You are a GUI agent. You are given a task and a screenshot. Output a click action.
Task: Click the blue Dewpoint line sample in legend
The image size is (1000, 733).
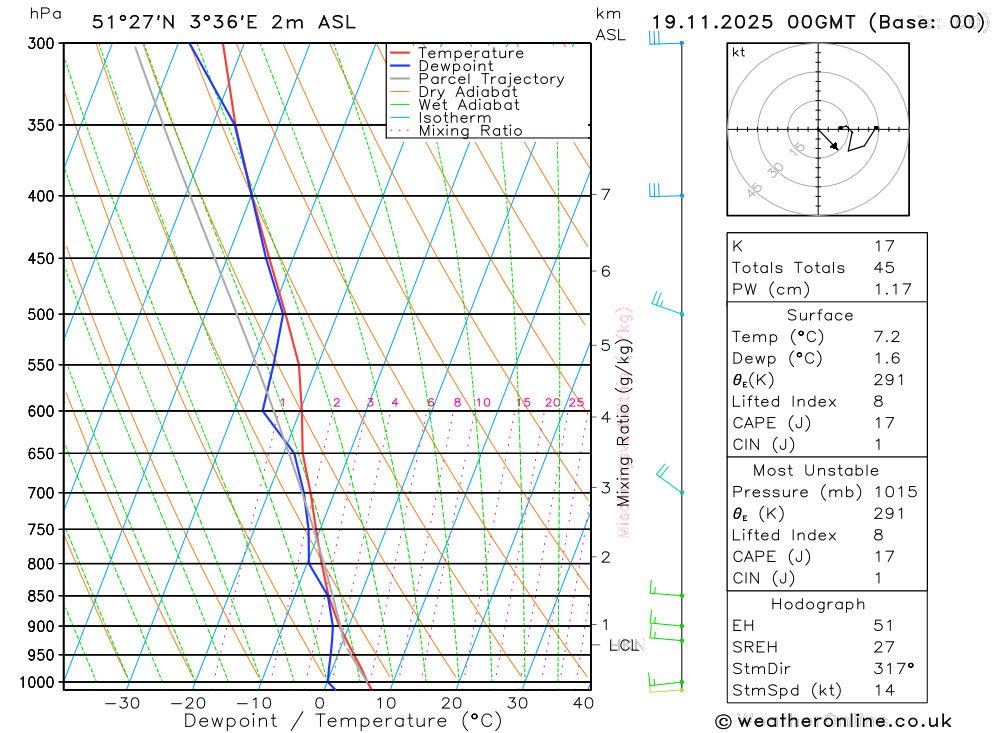[x=400, y=66]
